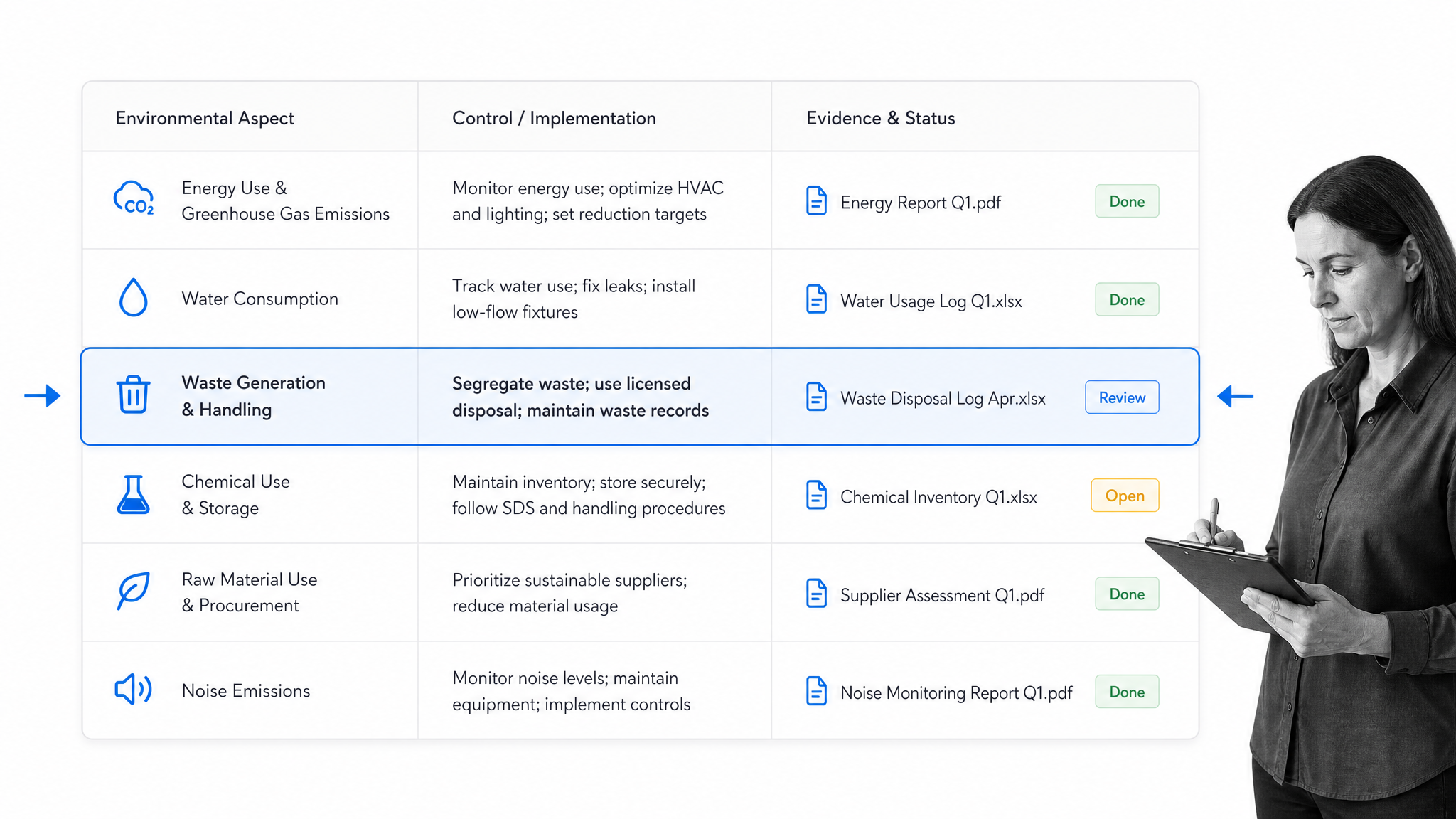Click the Done badge for Energy Report
1456x819 pixels.
(1127, 201)
